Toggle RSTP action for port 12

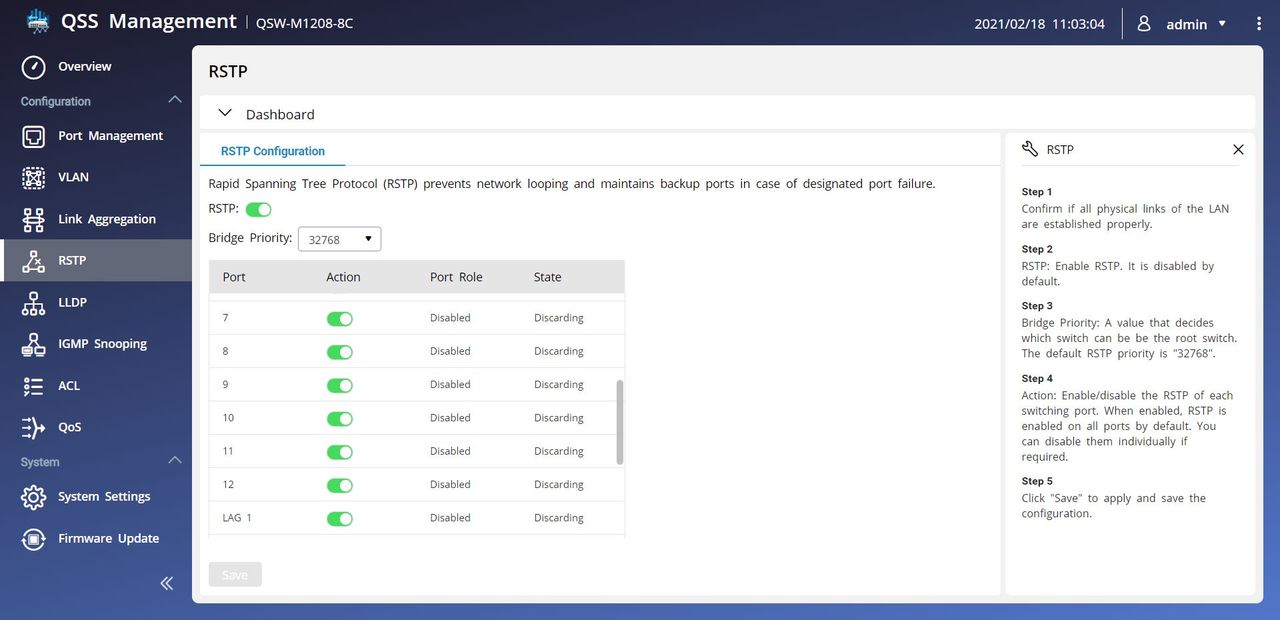click(x=340, y=486)
